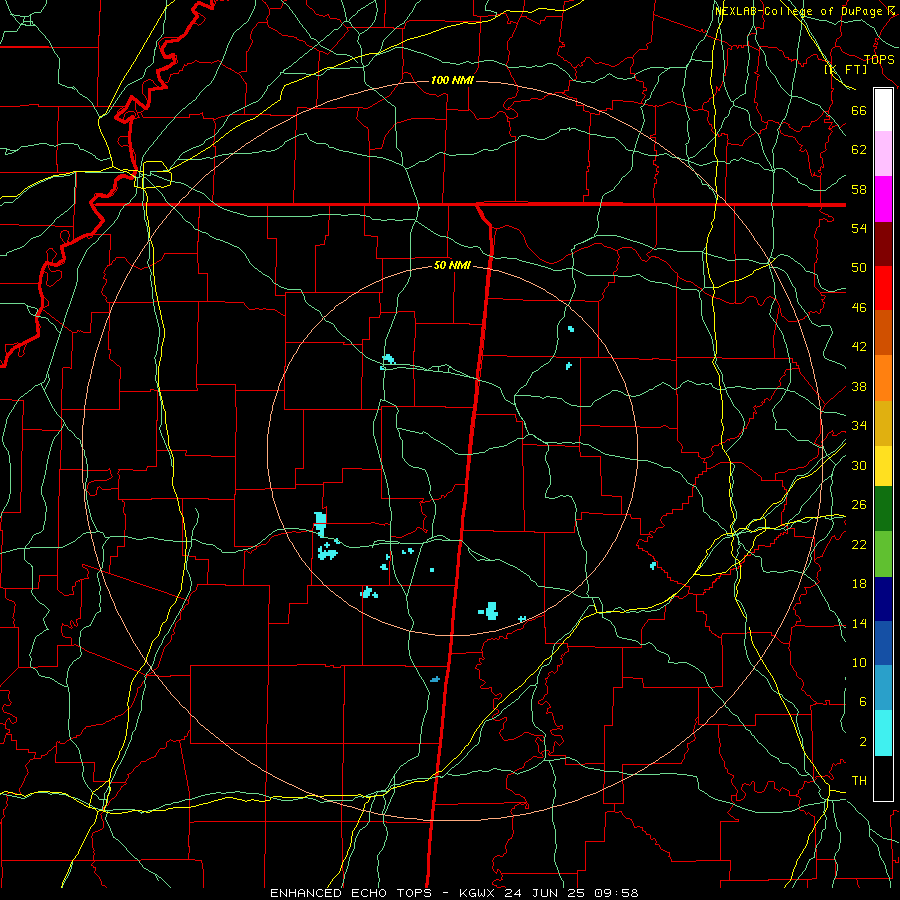Image resolution: width=900 pixels, height=900 pixels.
Task: Click the legend value 42
Action: pos(859,347)
